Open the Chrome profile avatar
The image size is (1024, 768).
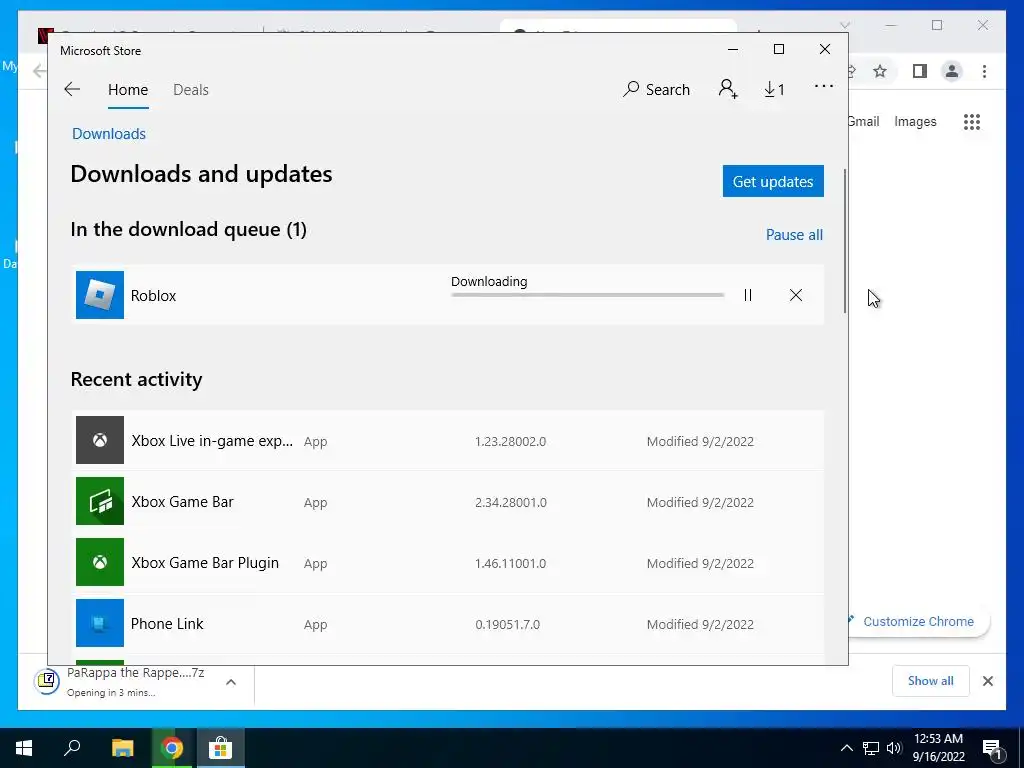click(952, 71)
